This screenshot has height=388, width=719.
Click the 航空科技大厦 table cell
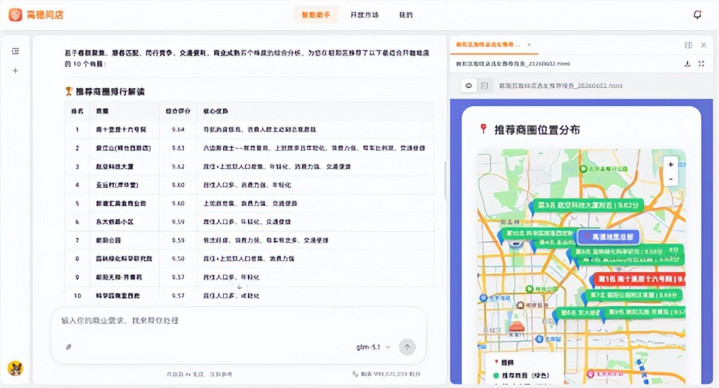(x=115, y=166)
